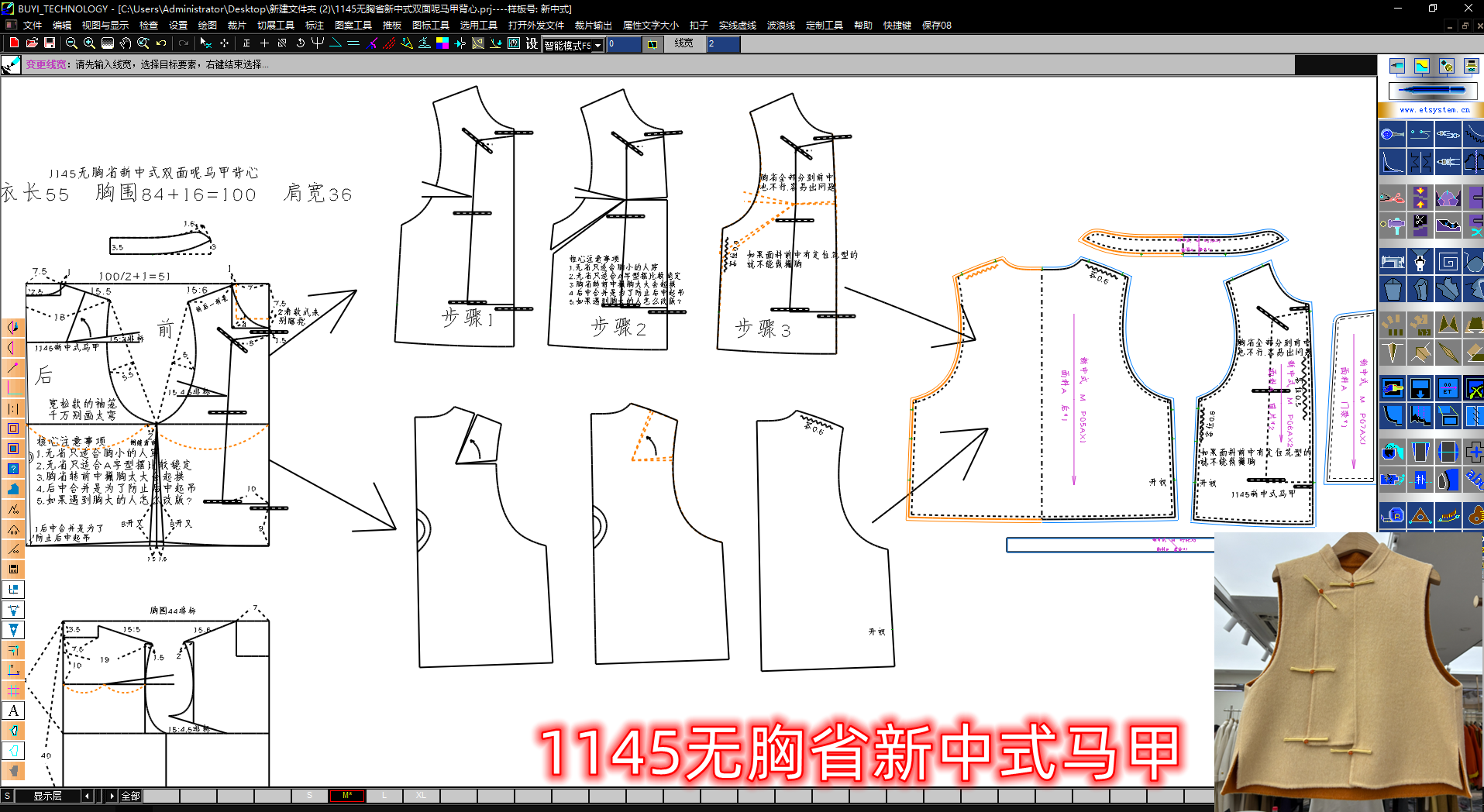
Task: Click the move/cross tool in the toolbar
Action: pos(224,44)
